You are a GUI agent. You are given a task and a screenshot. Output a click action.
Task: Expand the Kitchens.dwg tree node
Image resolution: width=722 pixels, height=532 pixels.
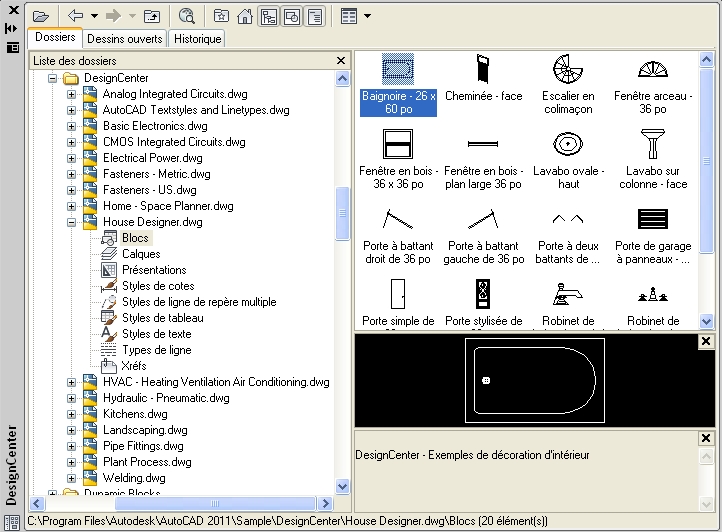(72, 414)
